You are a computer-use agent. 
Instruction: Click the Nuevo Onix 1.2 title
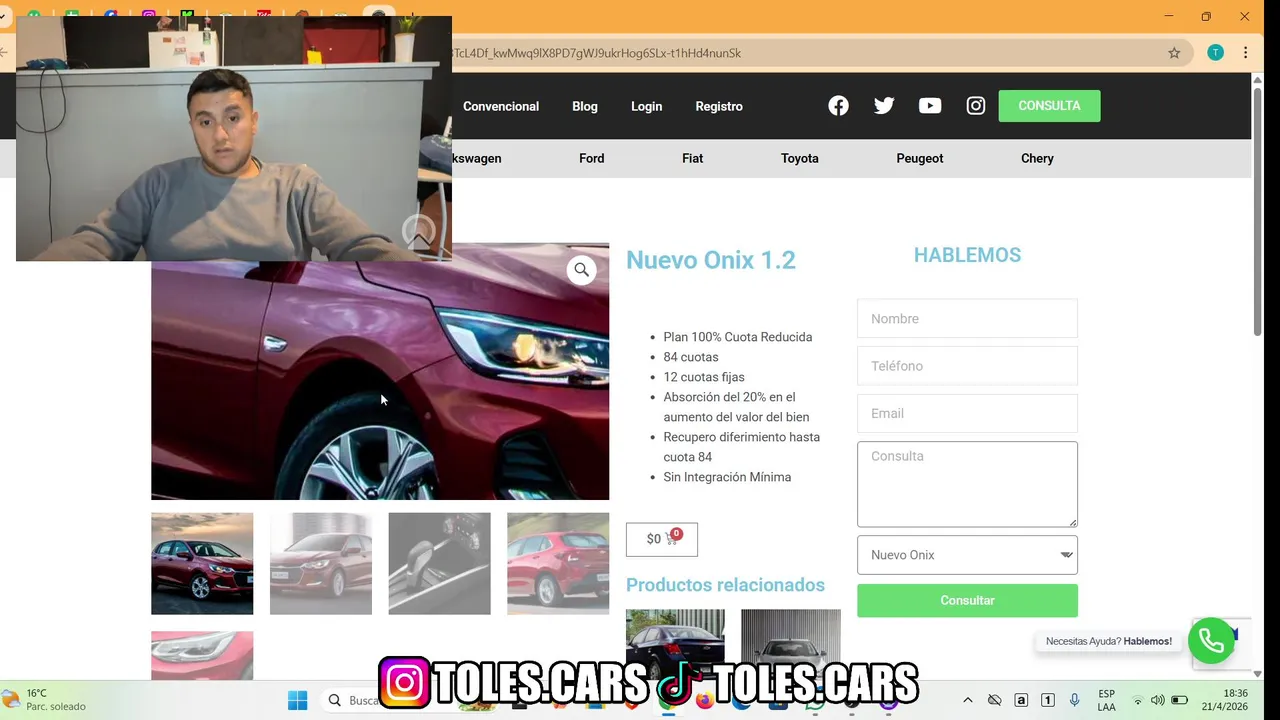pyautogui.click(x=711, y=260)
